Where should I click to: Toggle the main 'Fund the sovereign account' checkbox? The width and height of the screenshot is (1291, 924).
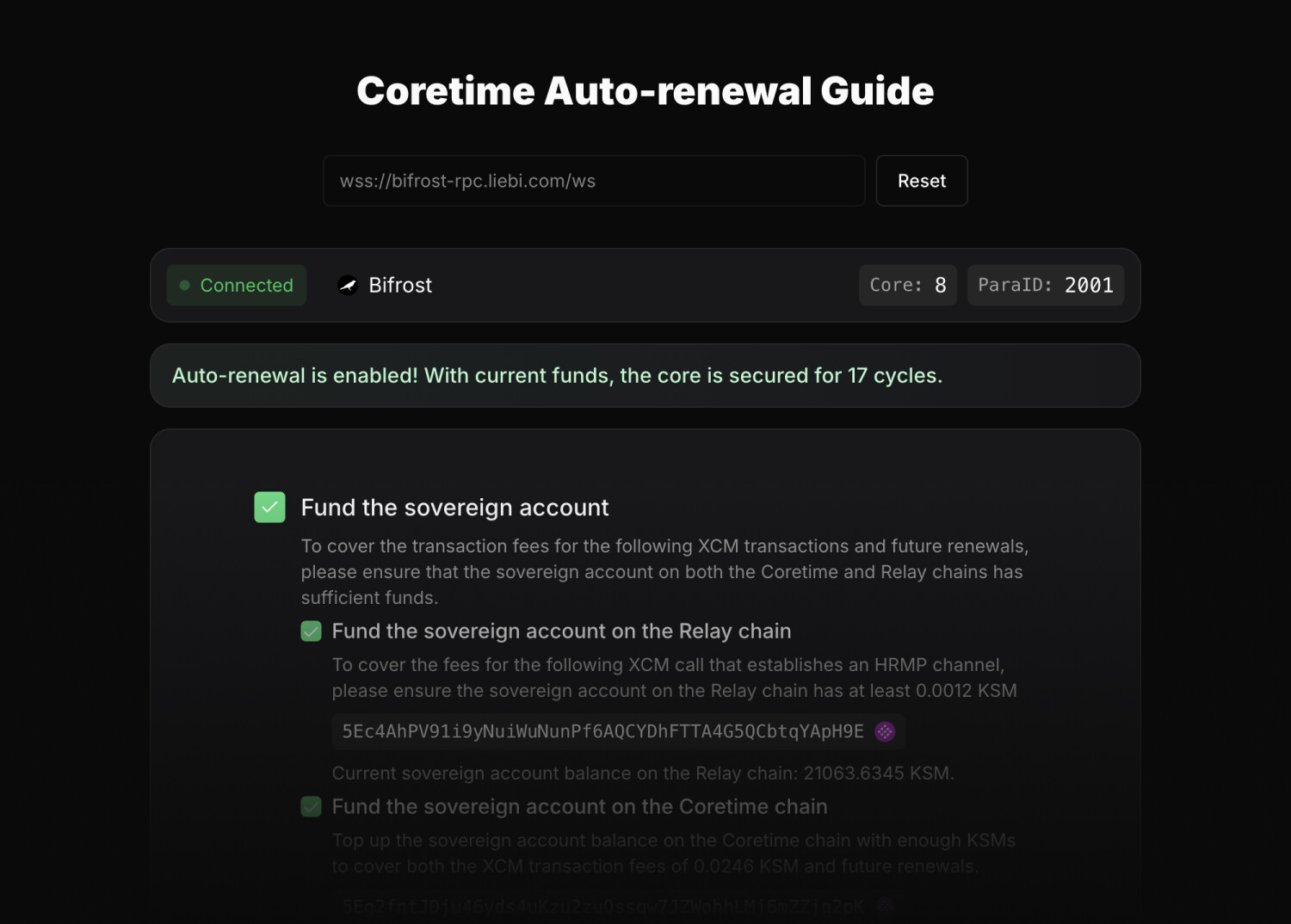(x=269, y=508)
